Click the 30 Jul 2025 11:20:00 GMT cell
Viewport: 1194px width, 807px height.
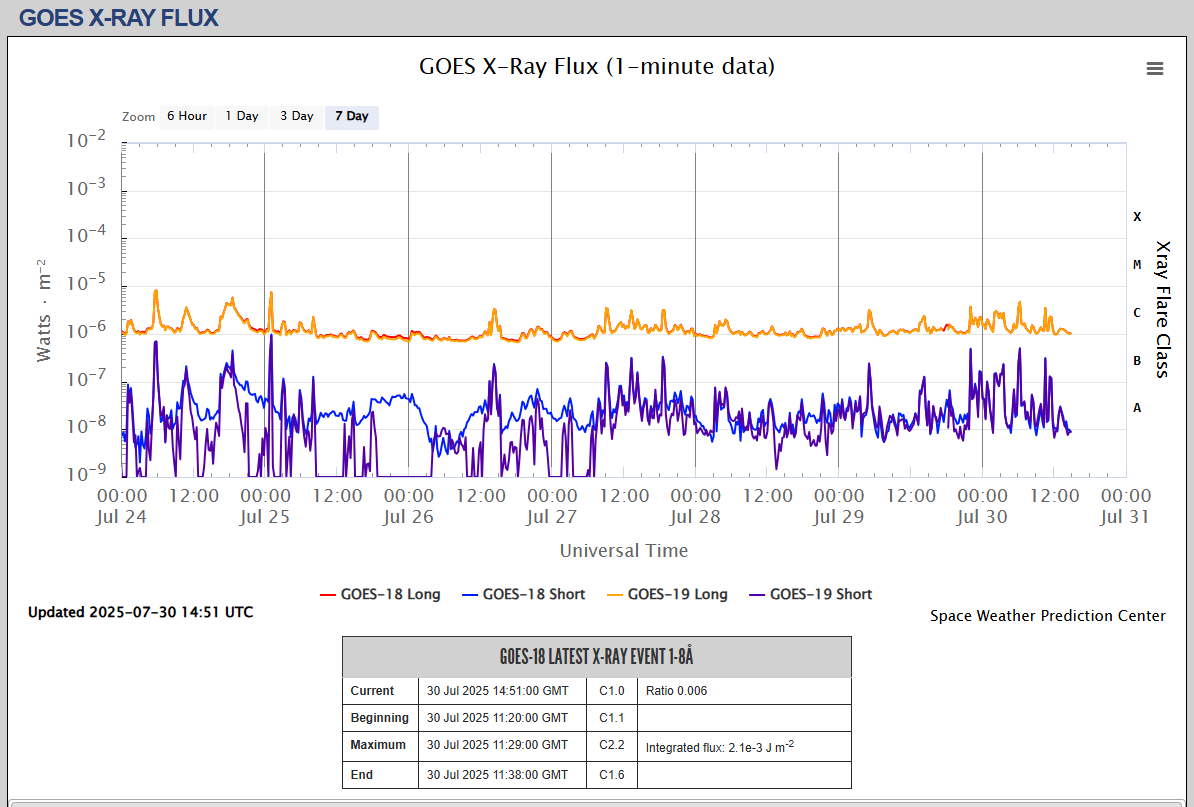tap(503, 718)
